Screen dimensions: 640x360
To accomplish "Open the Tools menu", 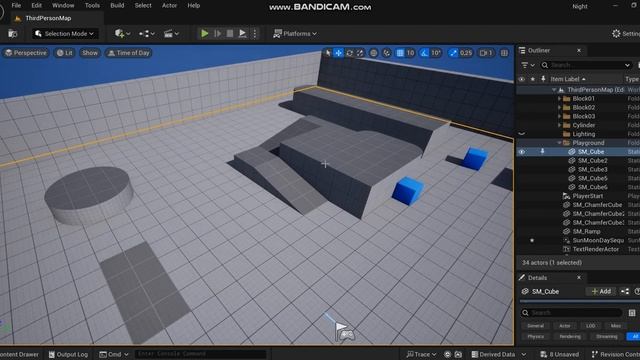I will click(x=92, y=5).
